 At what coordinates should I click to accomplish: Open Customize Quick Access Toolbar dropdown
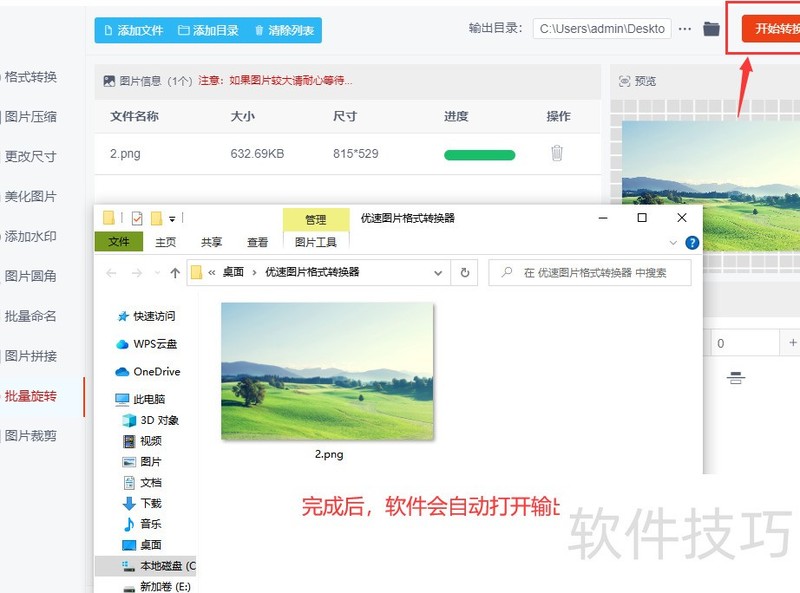point(172,218)
